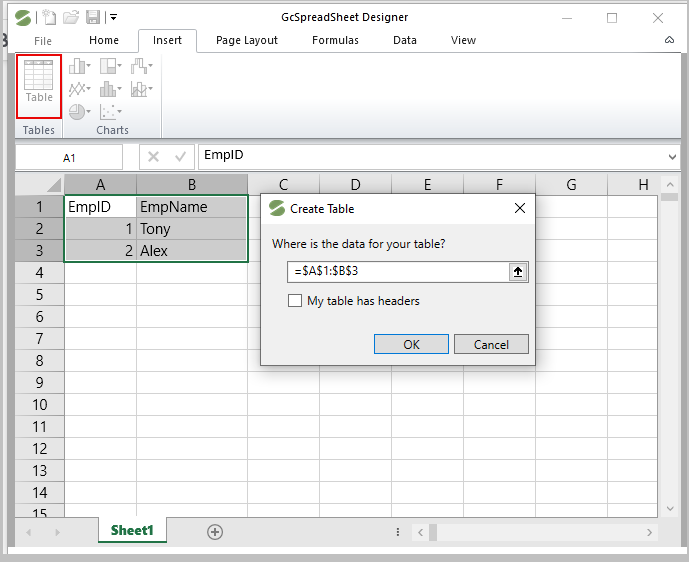
Task: Click cell containing Alex
Action: point(192,250)
